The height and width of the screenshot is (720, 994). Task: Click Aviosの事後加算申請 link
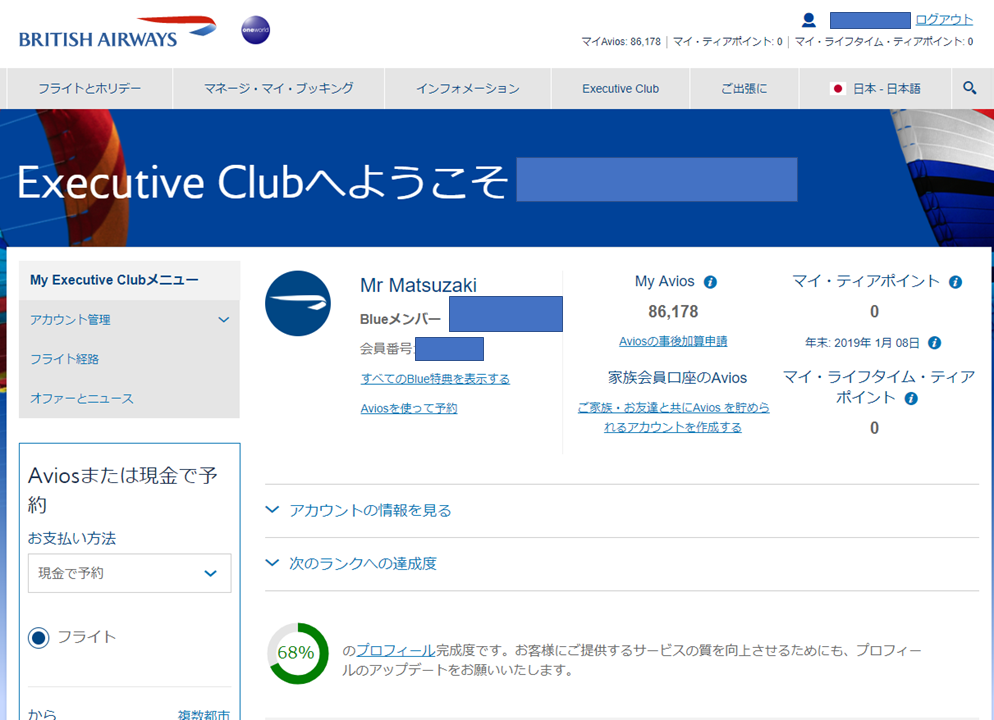click(x=673, y=341)
